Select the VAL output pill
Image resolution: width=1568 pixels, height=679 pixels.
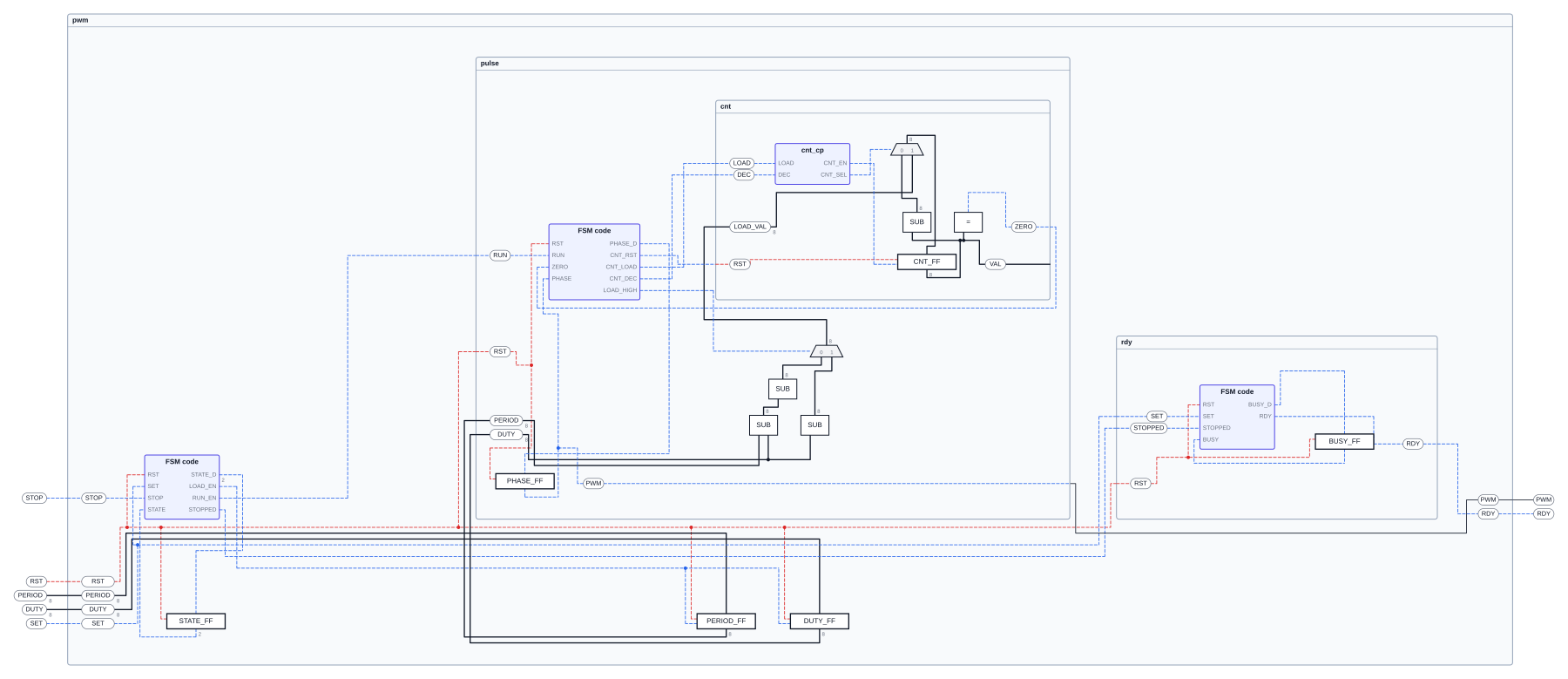[x=996, y=264]
